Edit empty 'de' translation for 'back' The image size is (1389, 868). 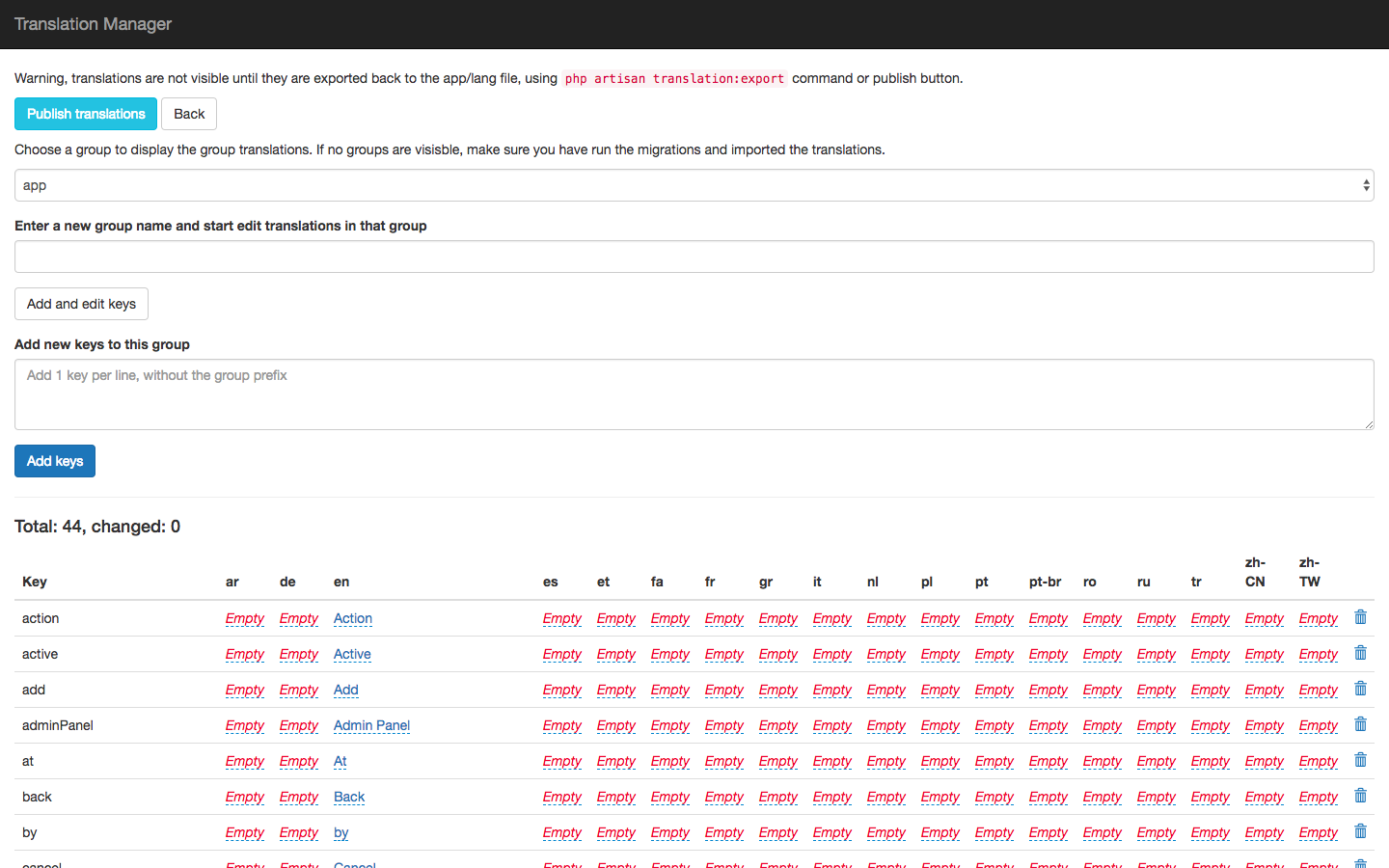pyautogui.click(x=298, y=797)
